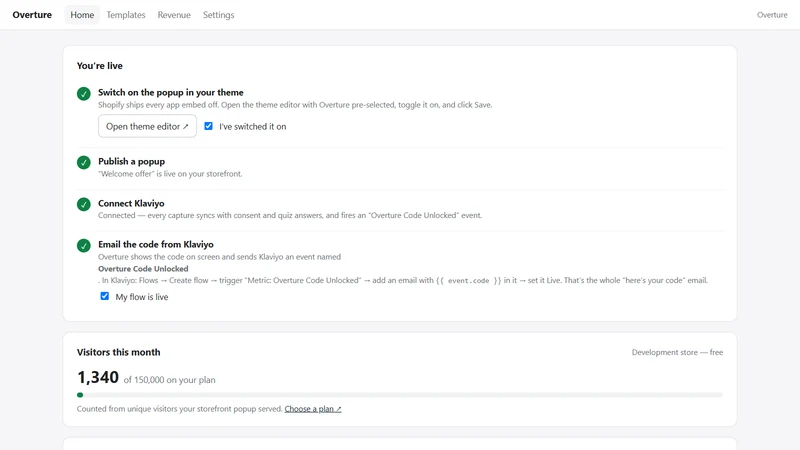Click green checkmark beside Email the code from Klaviyo
This screenshot has width=800, height=450.
(x=84, y=245)
